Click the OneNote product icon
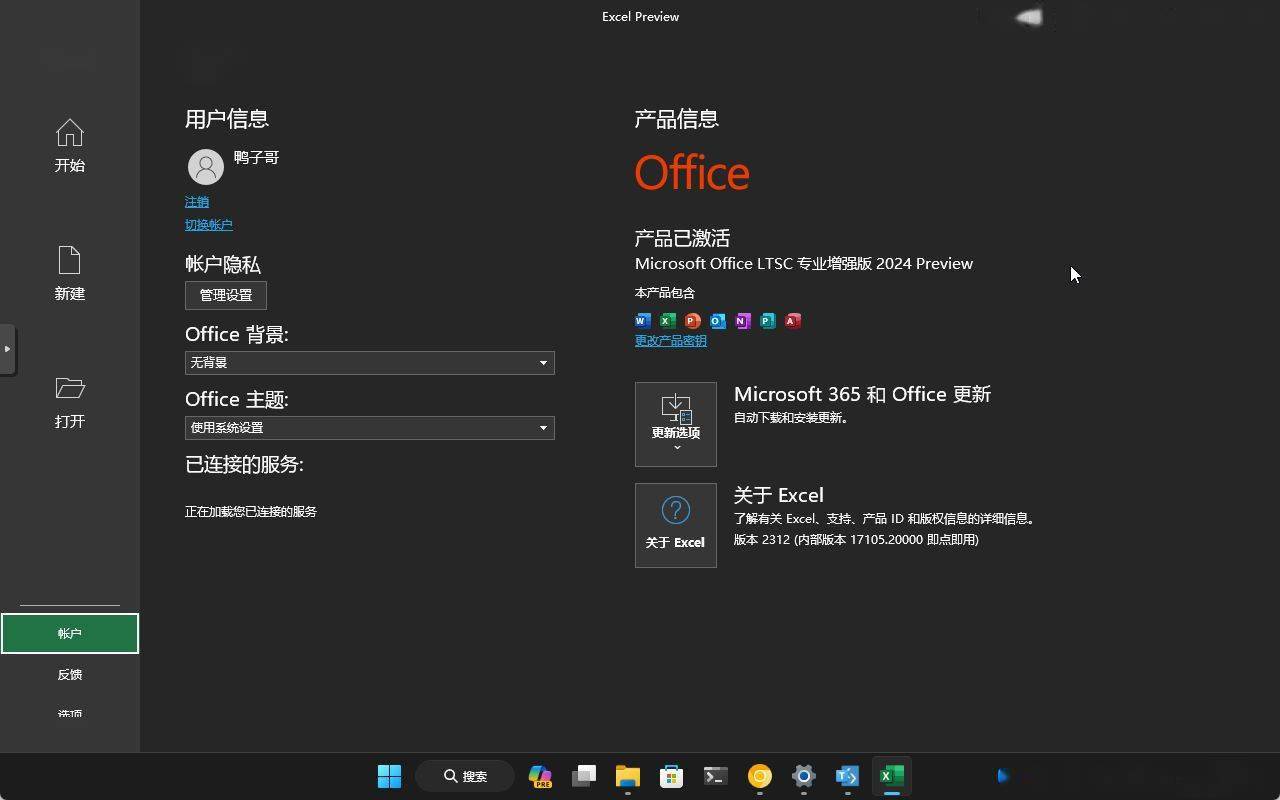The width and height of the screenshot is (1280, 800). [743, 321]
